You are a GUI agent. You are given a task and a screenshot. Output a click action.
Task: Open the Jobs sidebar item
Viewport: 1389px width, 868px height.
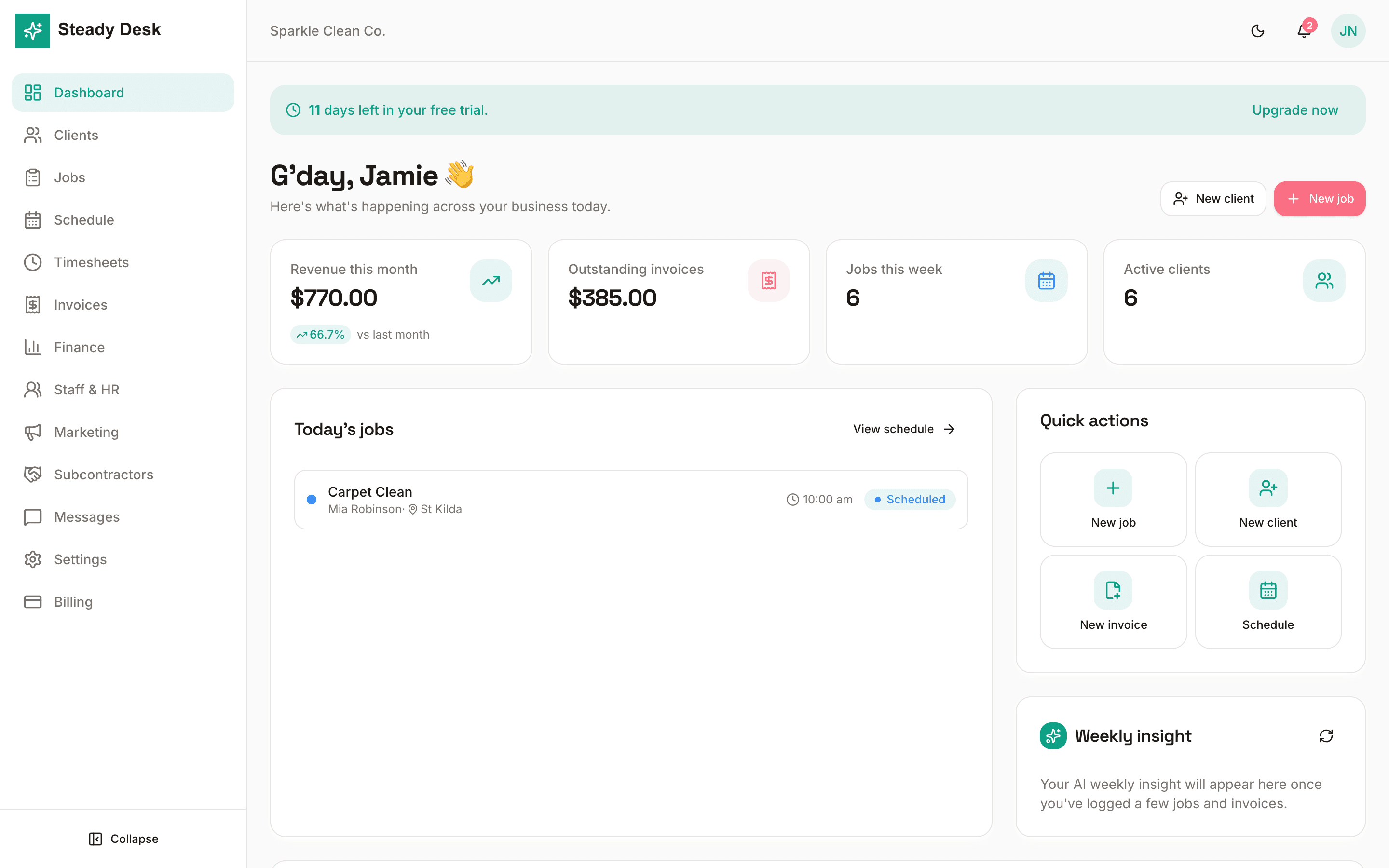(x=123, y=177)
